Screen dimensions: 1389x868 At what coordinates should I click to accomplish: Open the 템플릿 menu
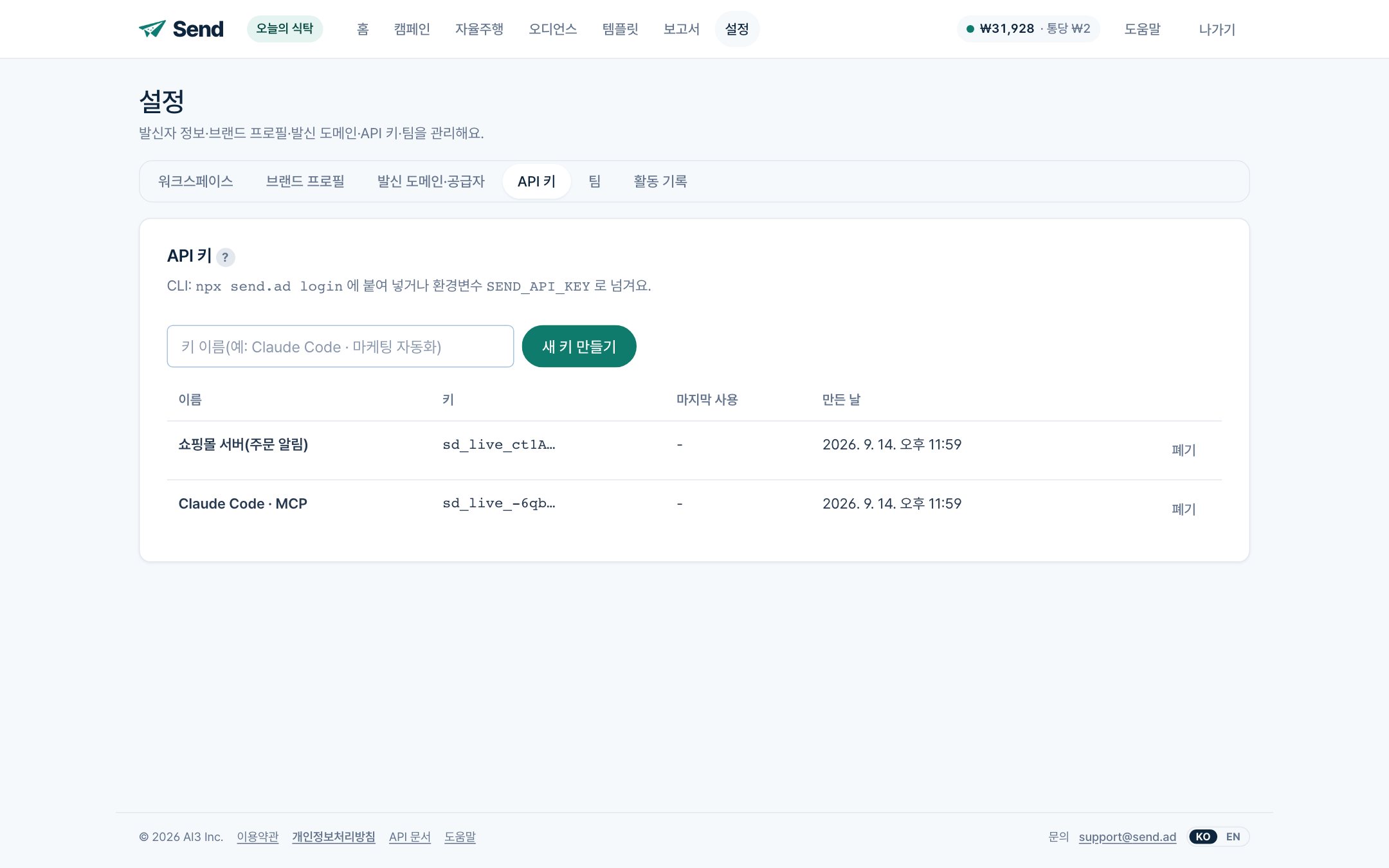click(621, 29)
